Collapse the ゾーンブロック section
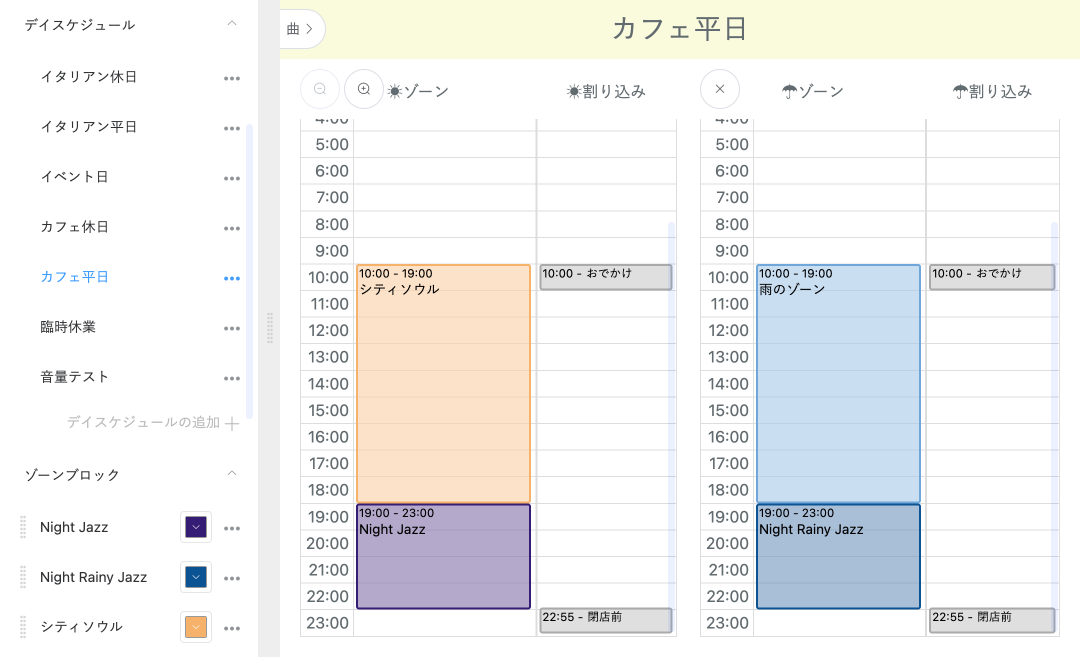 click(x=232, y=474)
